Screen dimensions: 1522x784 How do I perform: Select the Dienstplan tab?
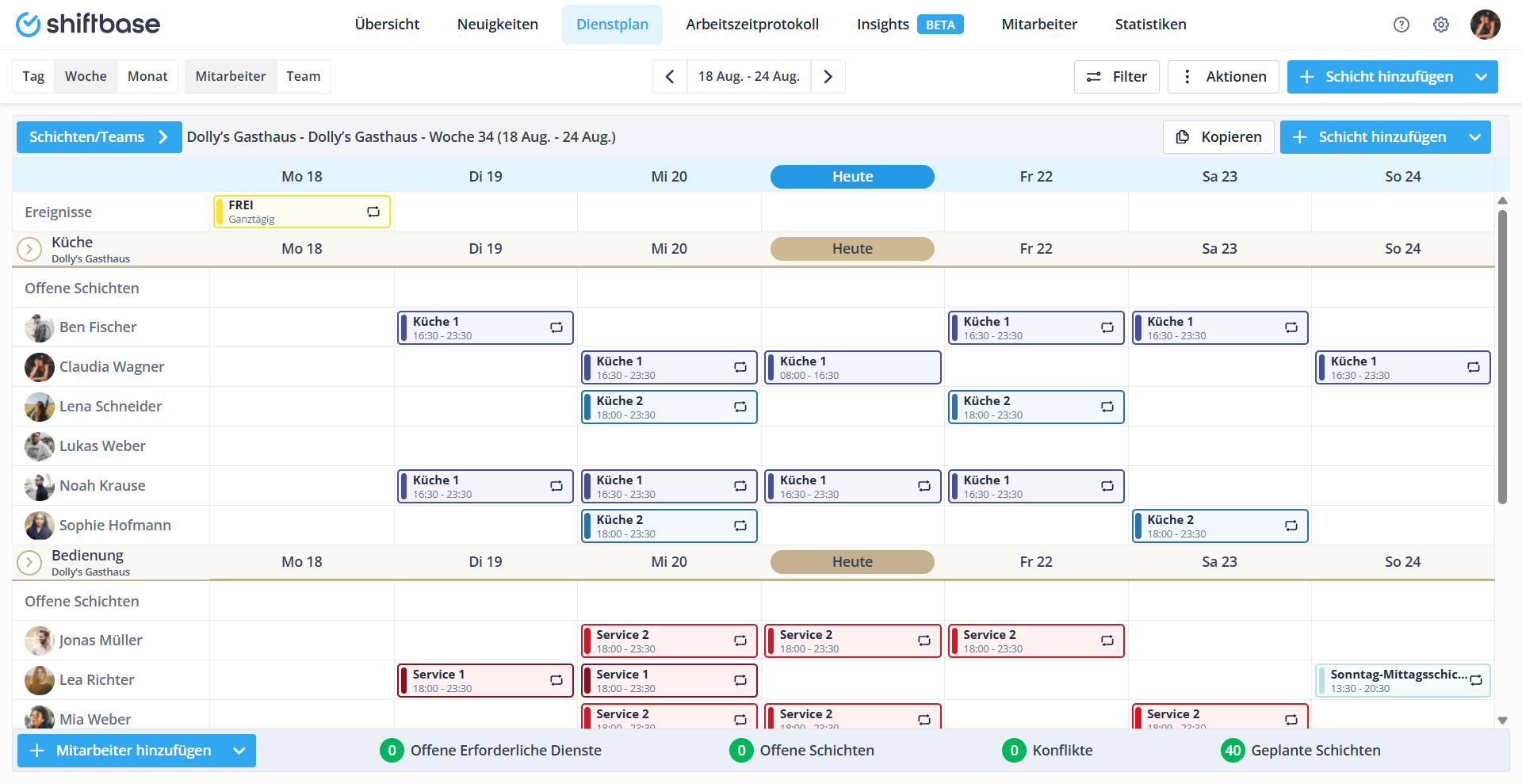point(613,25)
